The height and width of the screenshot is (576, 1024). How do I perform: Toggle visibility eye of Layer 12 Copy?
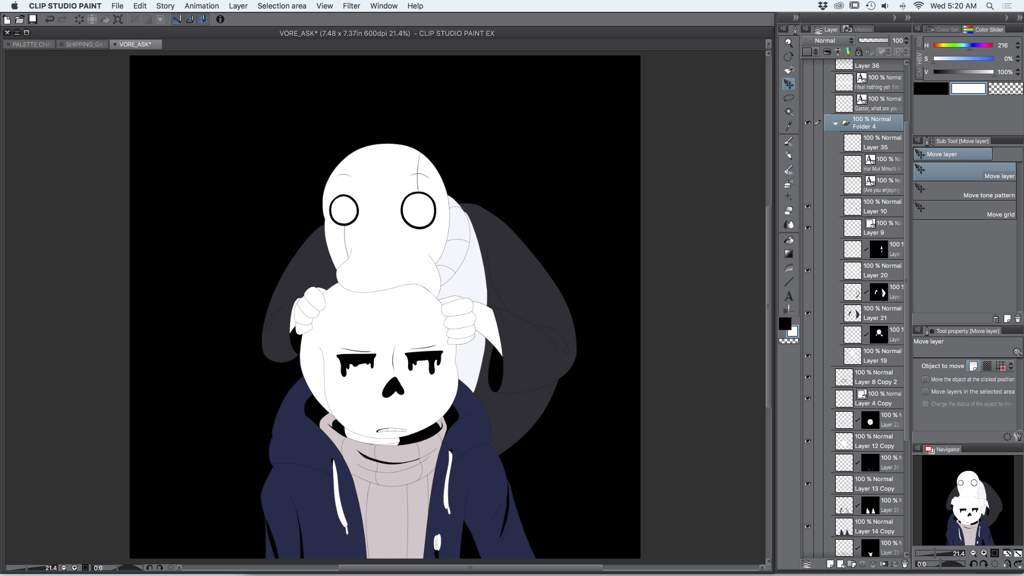click(x=808, y=441)
